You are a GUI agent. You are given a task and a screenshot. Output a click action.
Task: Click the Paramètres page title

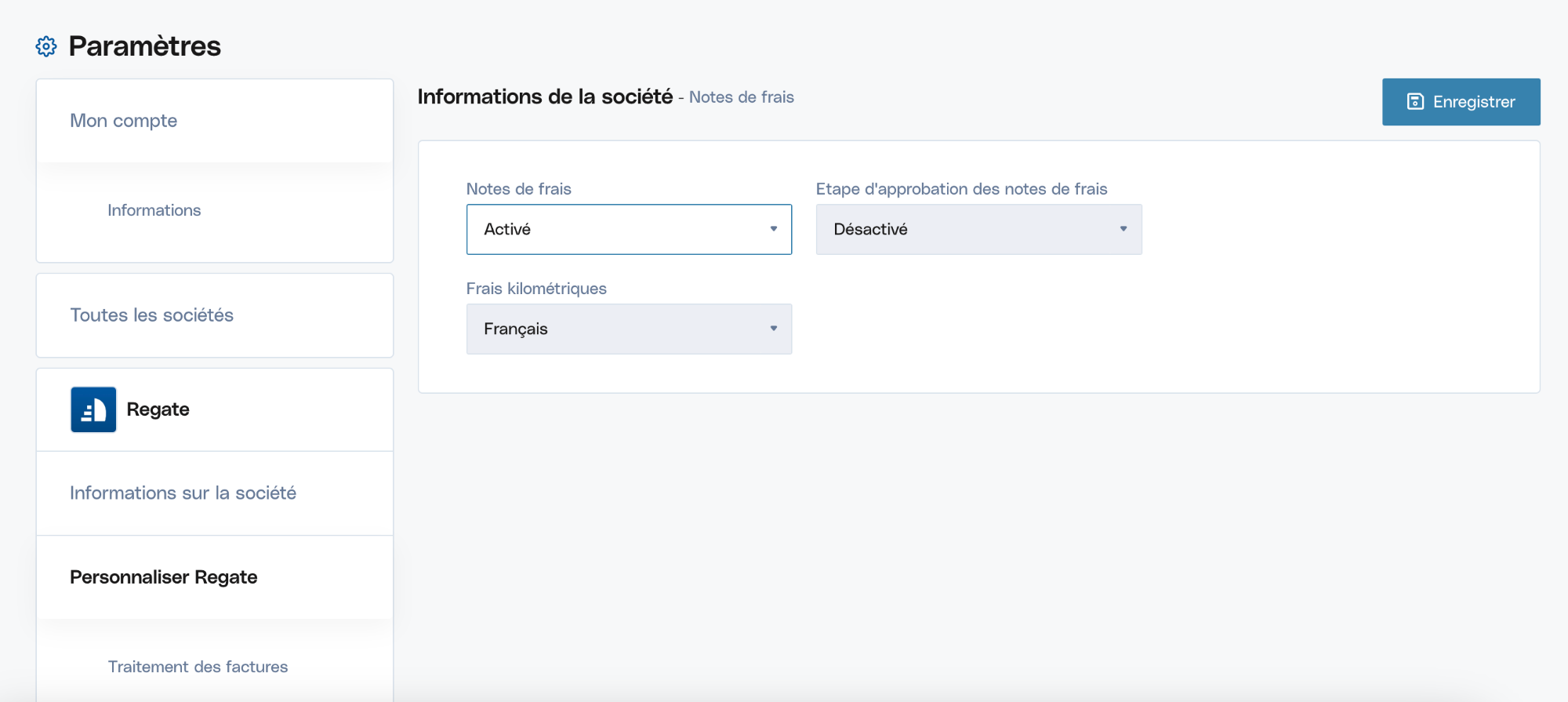[x=145, y=46]
